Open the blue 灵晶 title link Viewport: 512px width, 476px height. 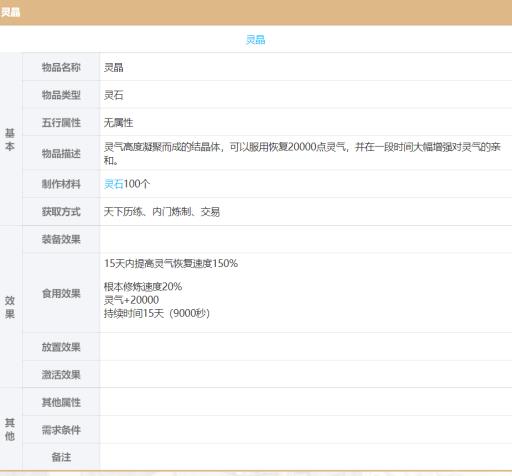tap(255, 40)
